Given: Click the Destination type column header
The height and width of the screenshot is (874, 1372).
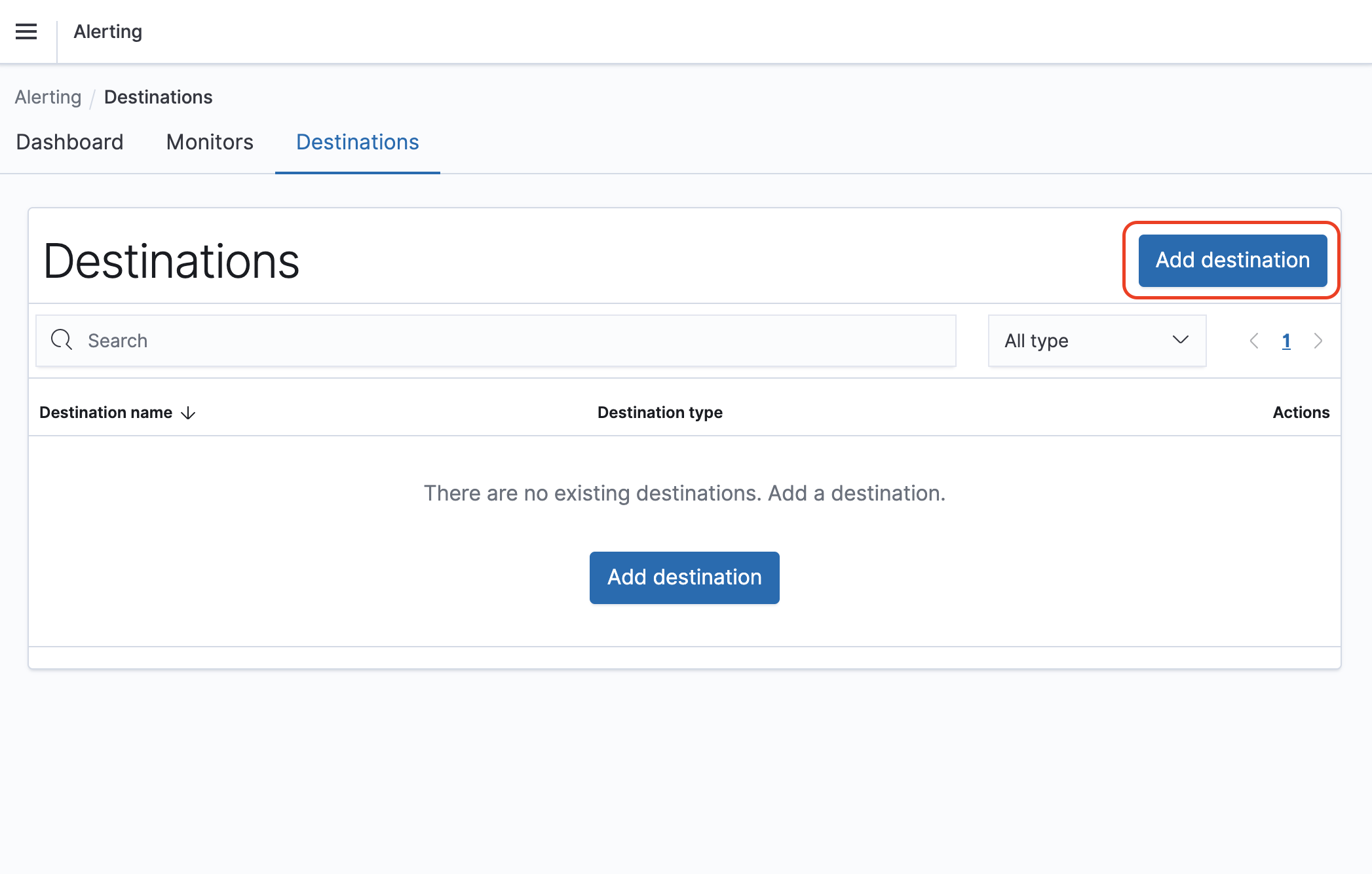Looking at the screenshot, I should (x=660, y=413).
